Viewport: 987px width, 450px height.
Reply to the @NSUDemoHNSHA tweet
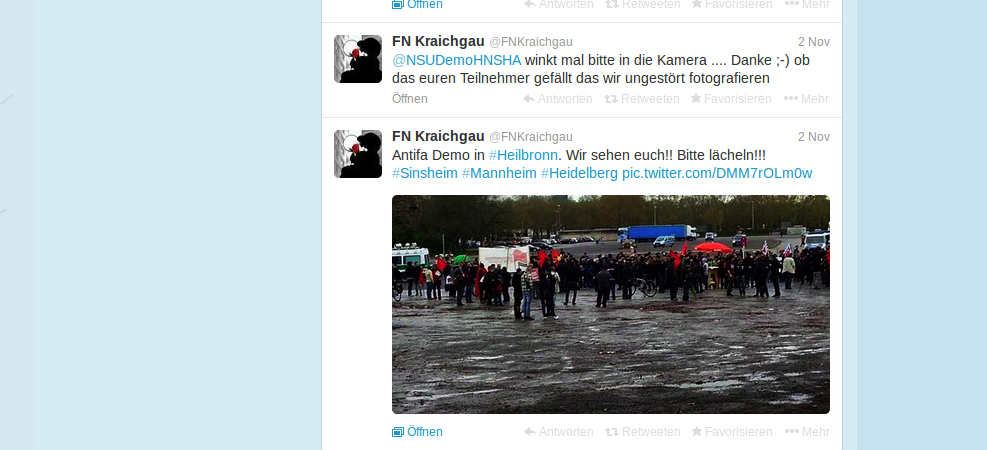coord(558,99)
